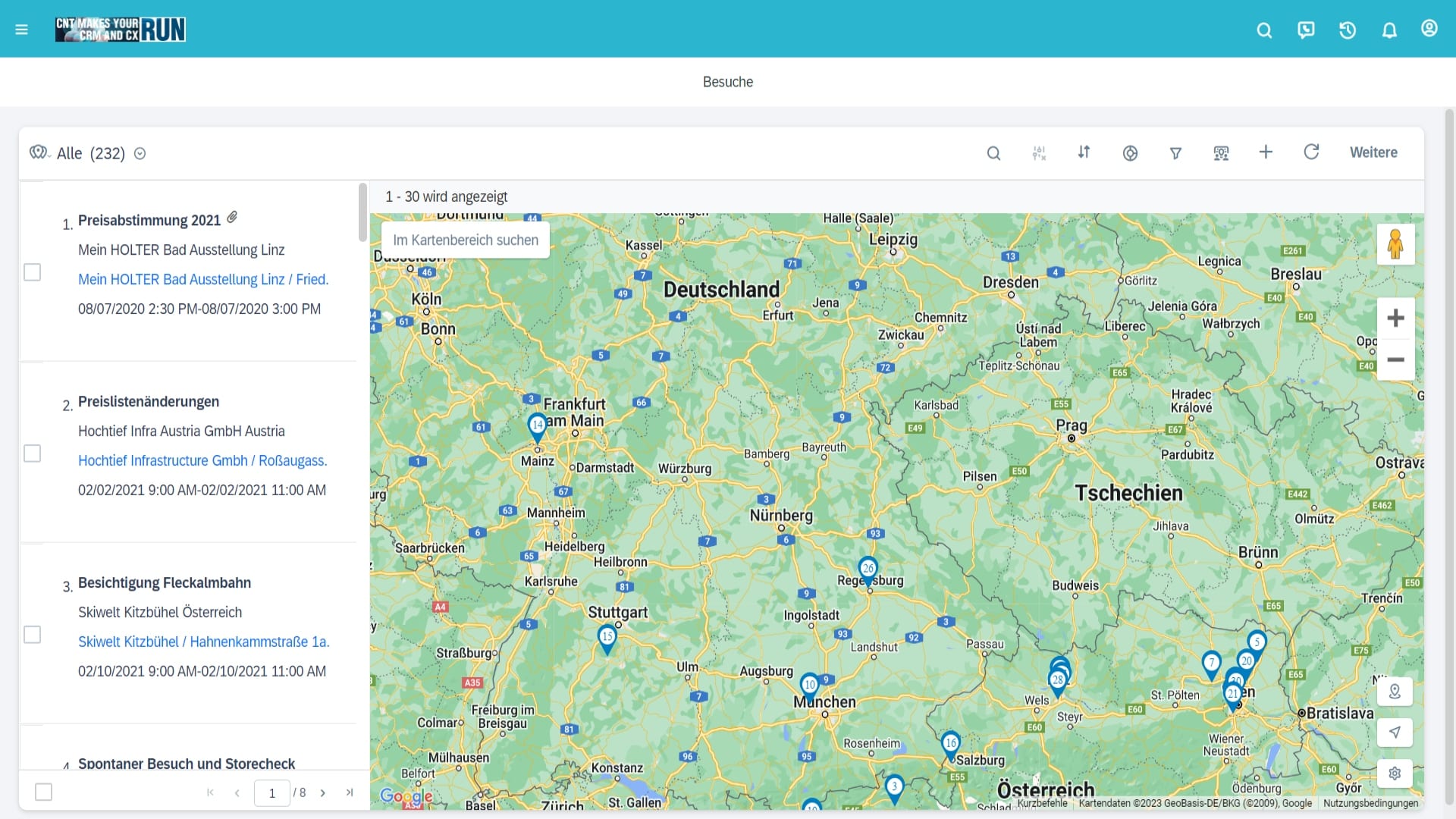Image resolution: width=1456 pixels, height=819 pixels.
Task: Click '1 - 30 wird angezeigt' text
Action: point(446,197)
